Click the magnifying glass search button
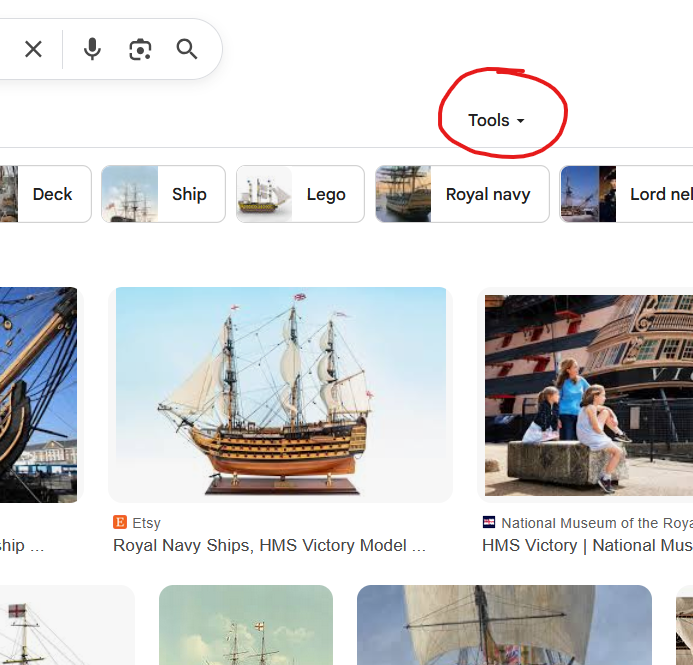Viewport: 693px width, 665px height. click(x=187, y=49)
